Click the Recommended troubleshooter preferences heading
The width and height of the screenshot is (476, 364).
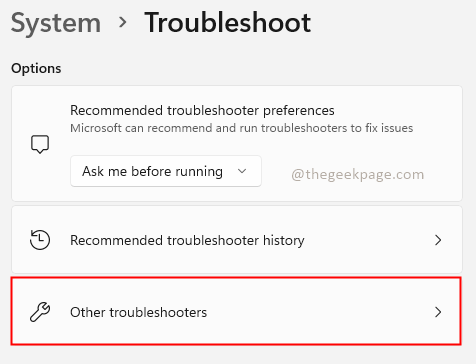(202, 110)
